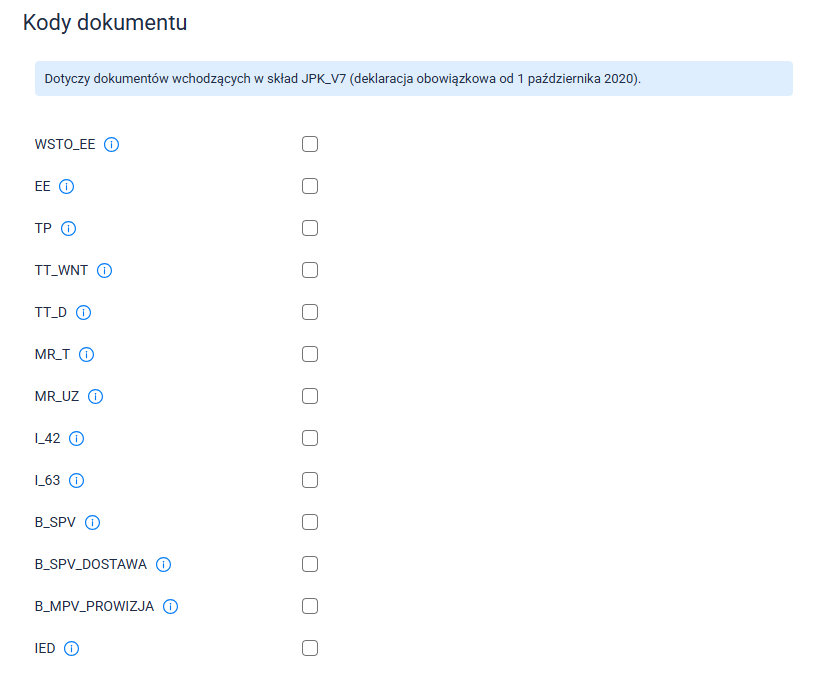Screen dimensions: 813x678
Task: Mark the TT_WNT checkbox
Action: click(310, 270)
